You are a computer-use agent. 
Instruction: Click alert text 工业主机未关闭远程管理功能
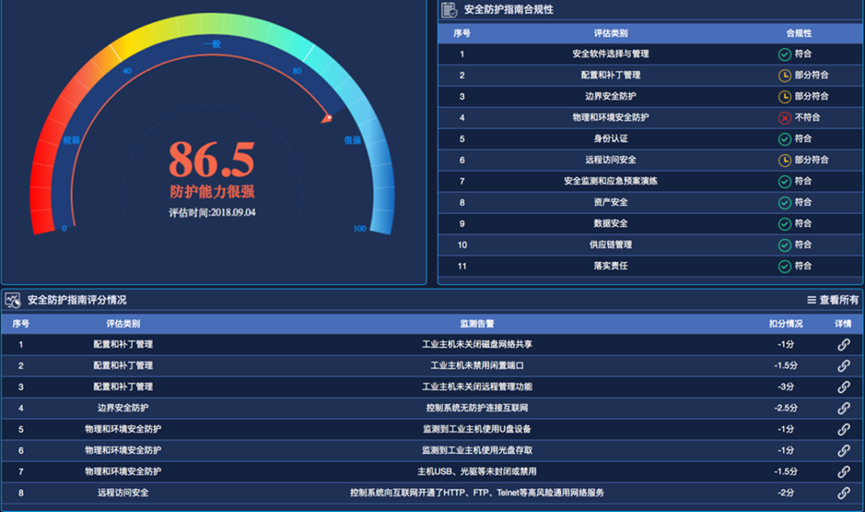(477, 387)
